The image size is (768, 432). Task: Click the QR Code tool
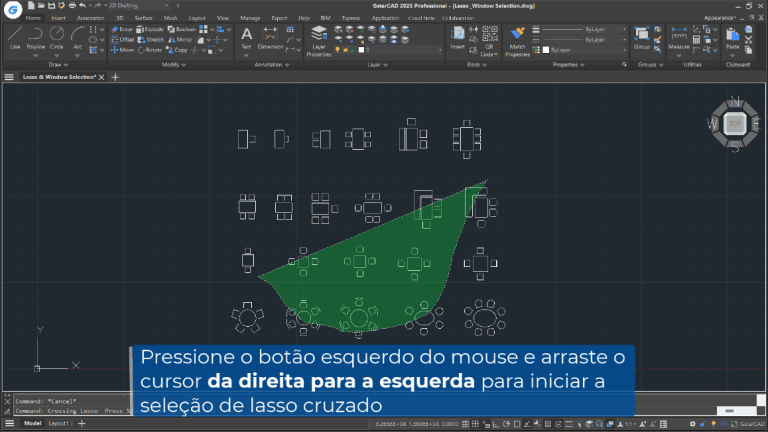(489, 41)
